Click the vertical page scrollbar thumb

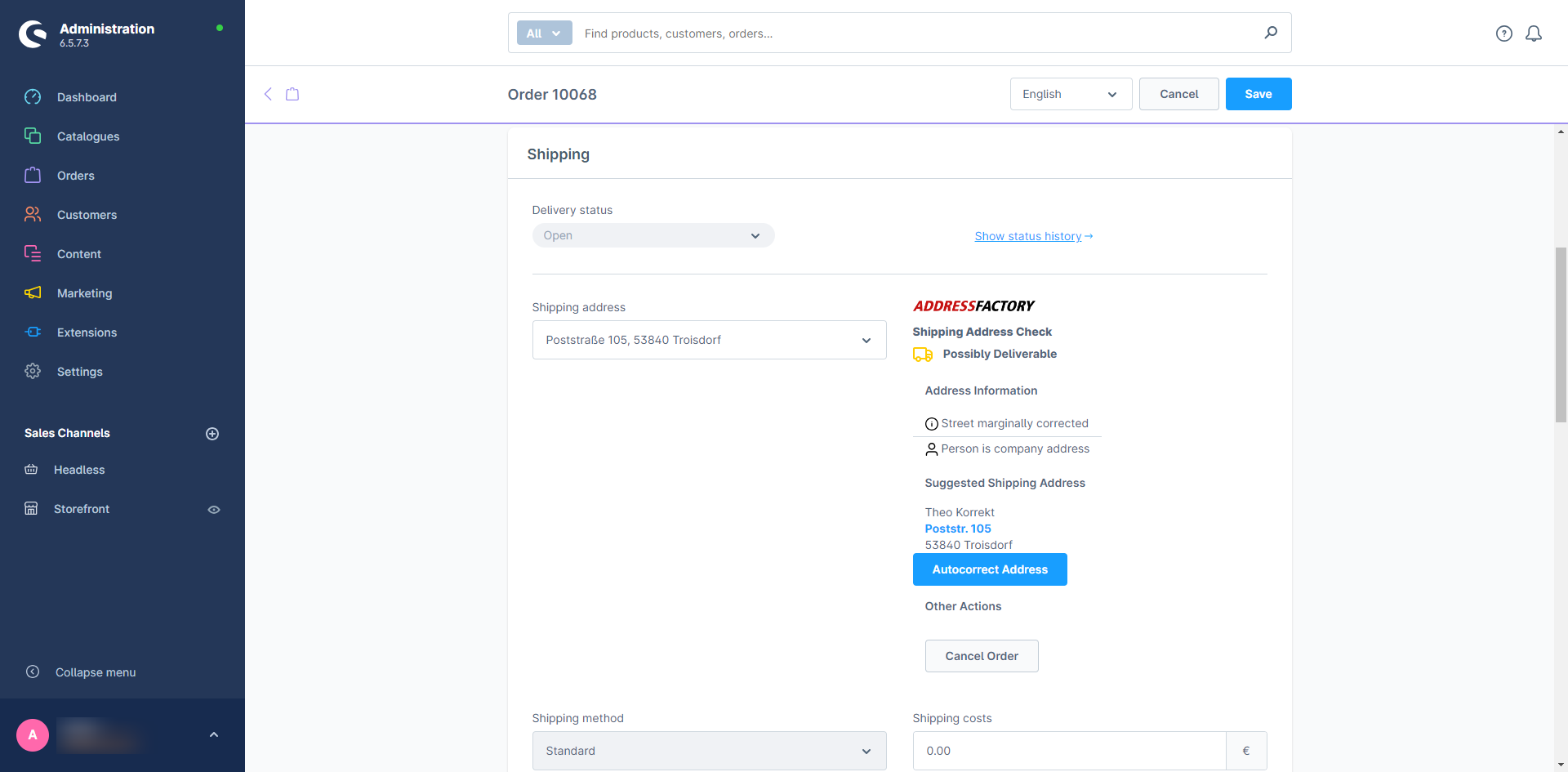coord(1561,335)
